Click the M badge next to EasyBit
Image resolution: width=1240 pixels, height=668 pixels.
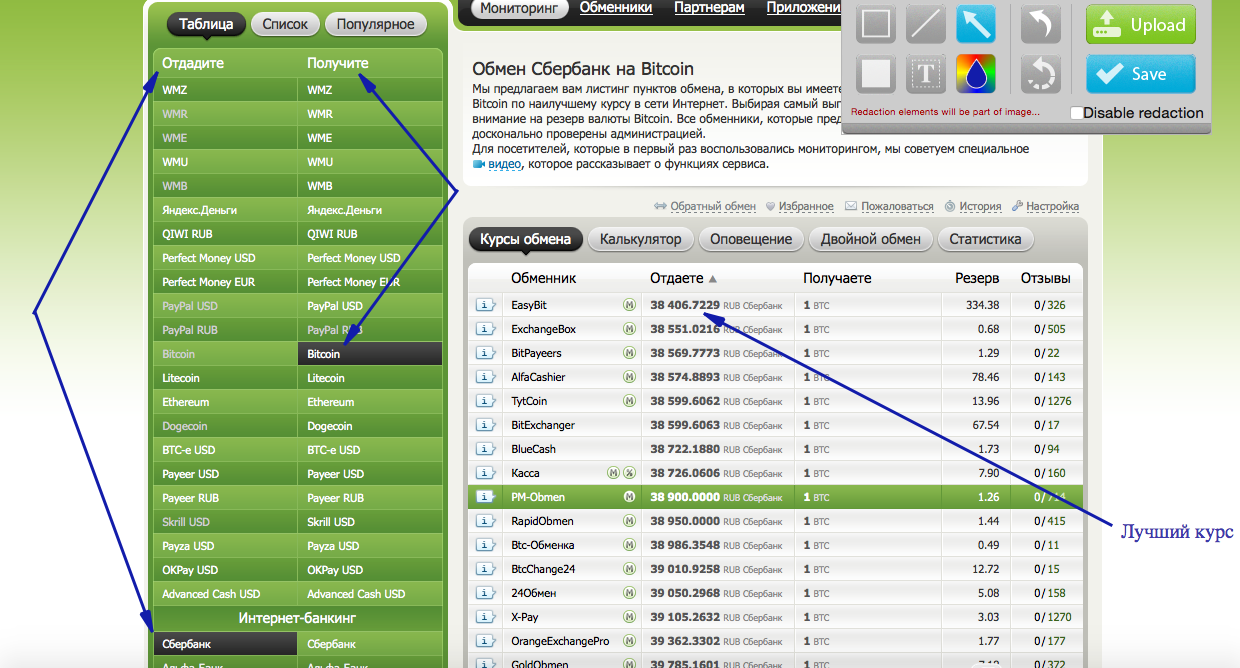pos(629,305)
